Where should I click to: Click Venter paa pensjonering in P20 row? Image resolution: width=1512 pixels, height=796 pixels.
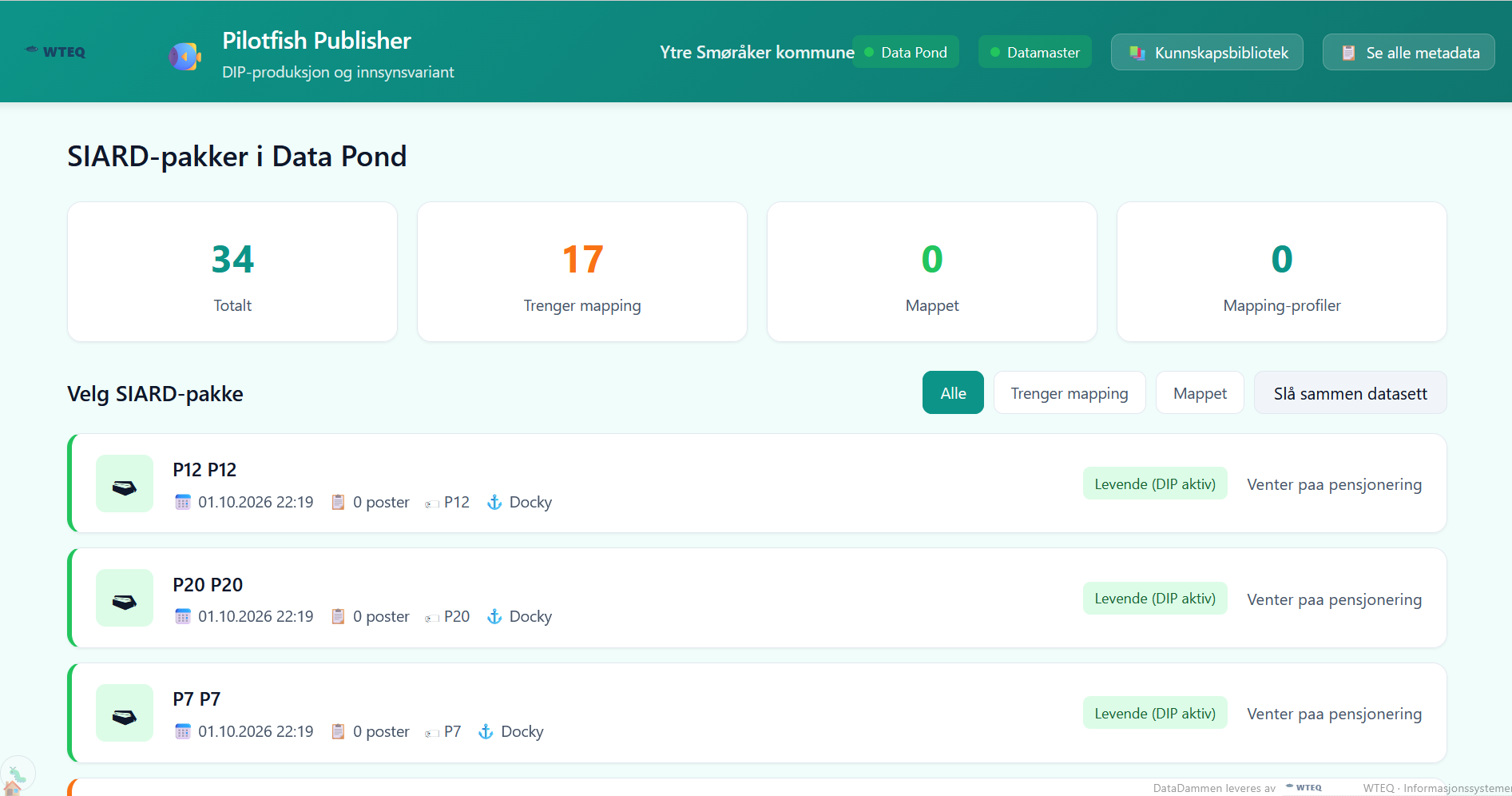pyautogui.click(x=1334, y=599)
